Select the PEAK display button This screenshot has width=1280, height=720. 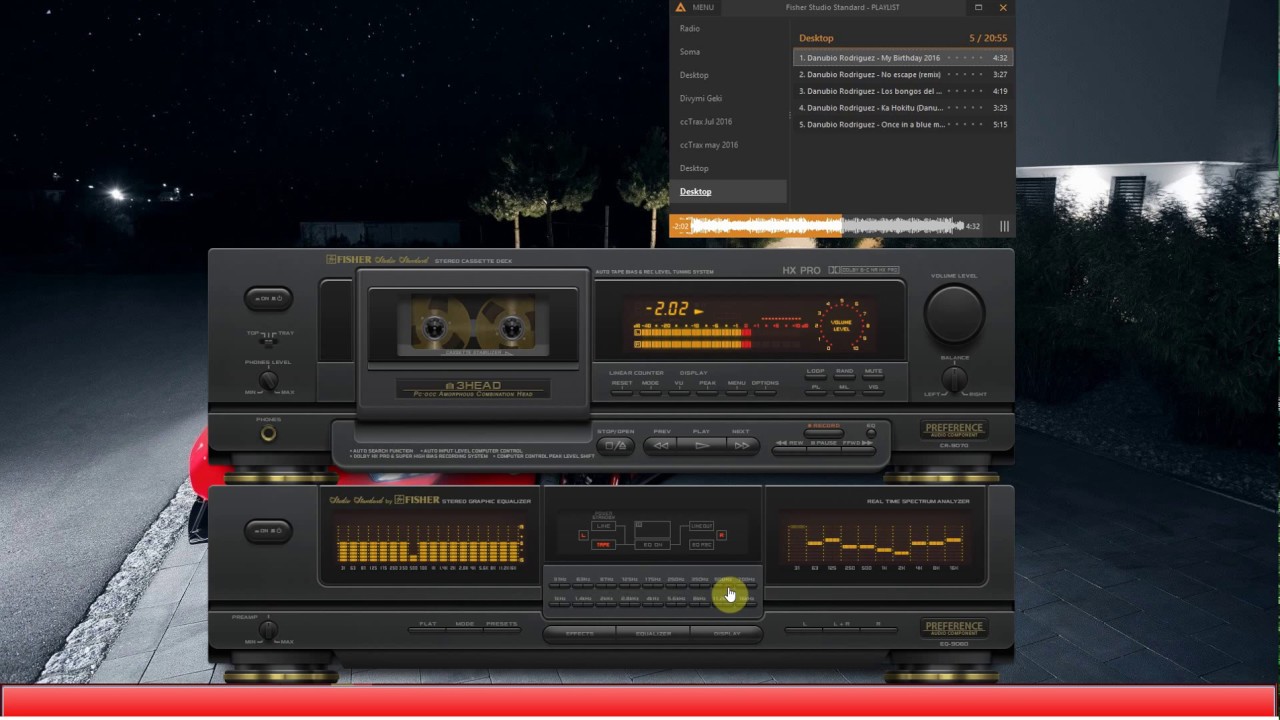(707, 393)
